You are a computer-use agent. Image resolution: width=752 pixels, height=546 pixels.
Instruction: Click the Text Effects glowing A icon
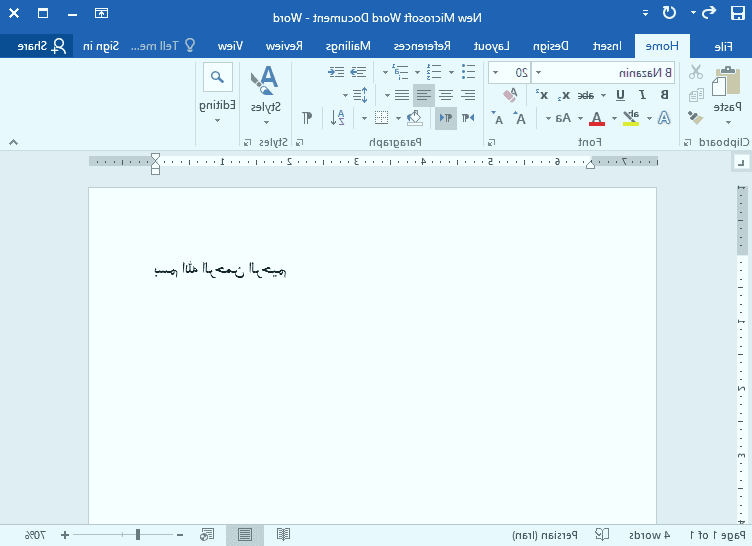[x=663, y=118]
